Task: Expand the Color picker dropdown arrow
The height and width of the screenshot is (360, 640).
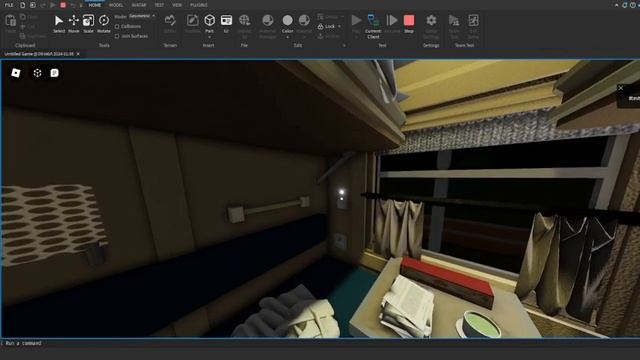Action: (x=287, y=37)
